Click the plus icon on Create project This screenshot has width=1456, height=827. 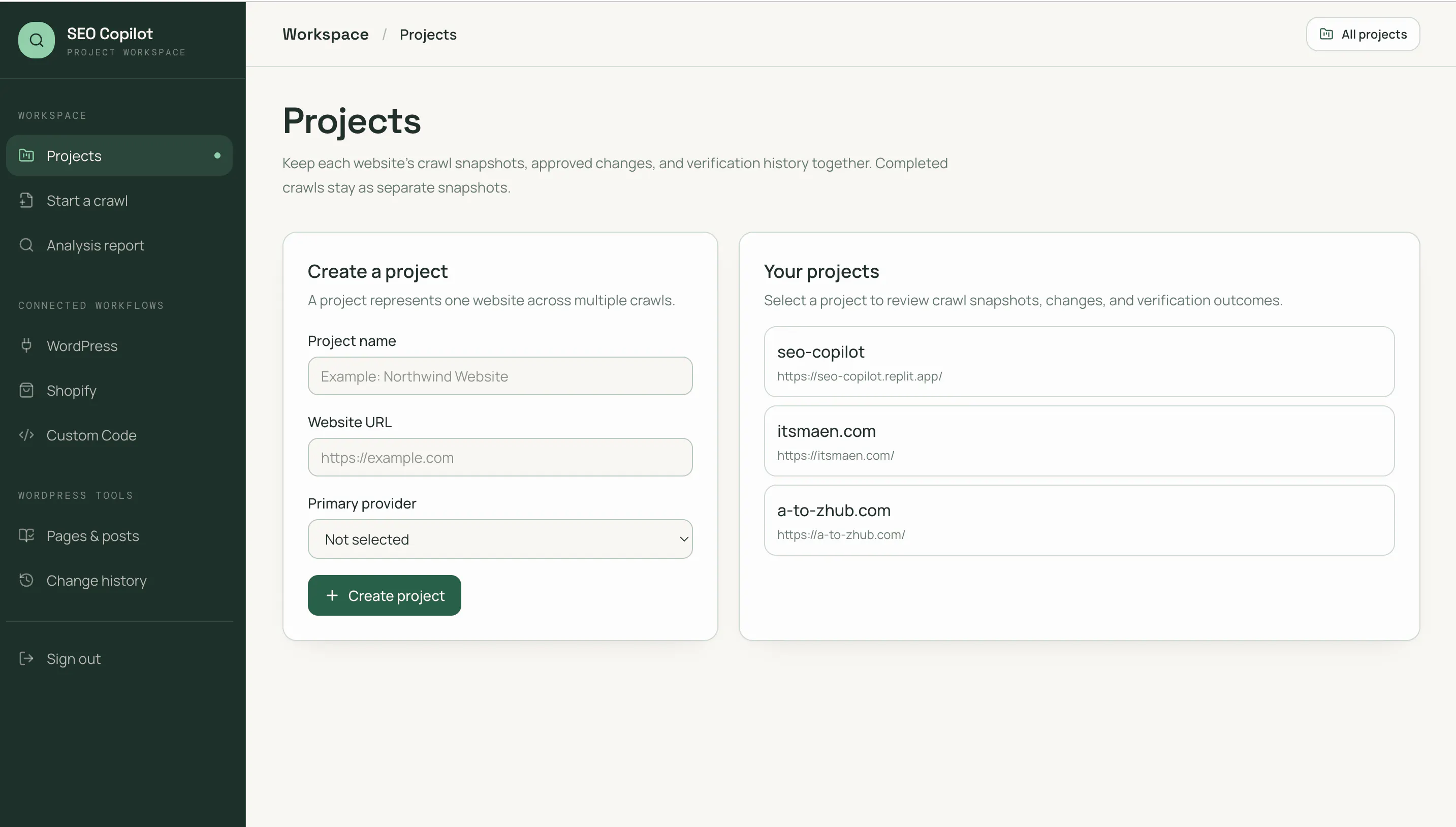[332, 595]
